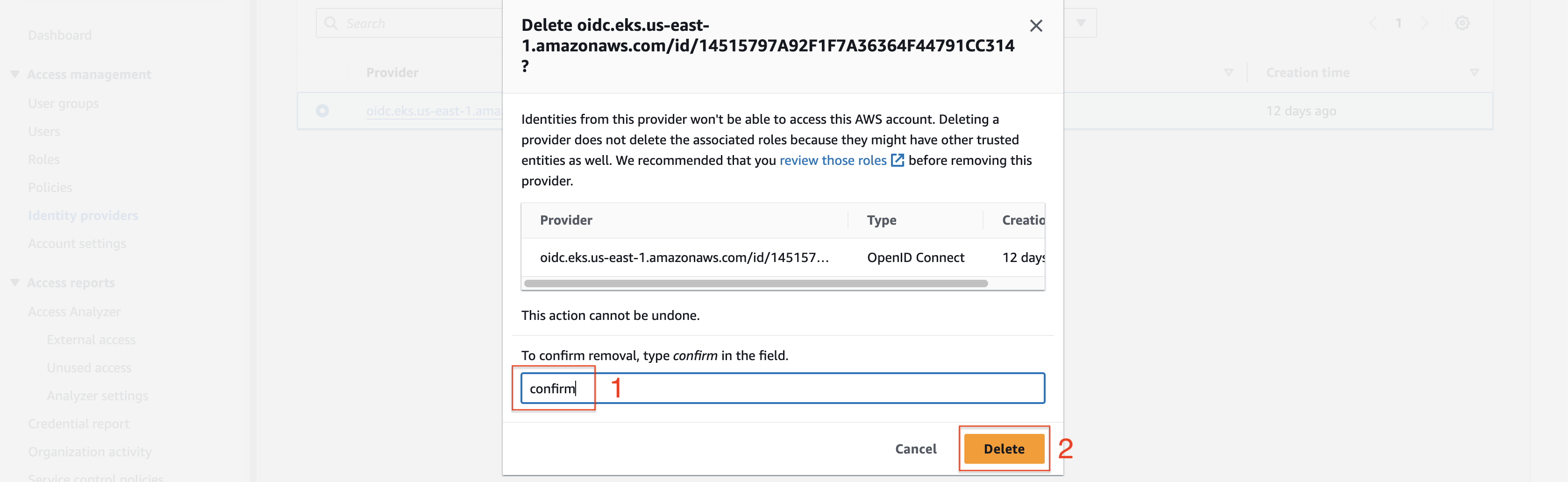The width and height of the screenshot is (1568, 482).
Task: Go to next page chevron
Action: point(1425,23)
